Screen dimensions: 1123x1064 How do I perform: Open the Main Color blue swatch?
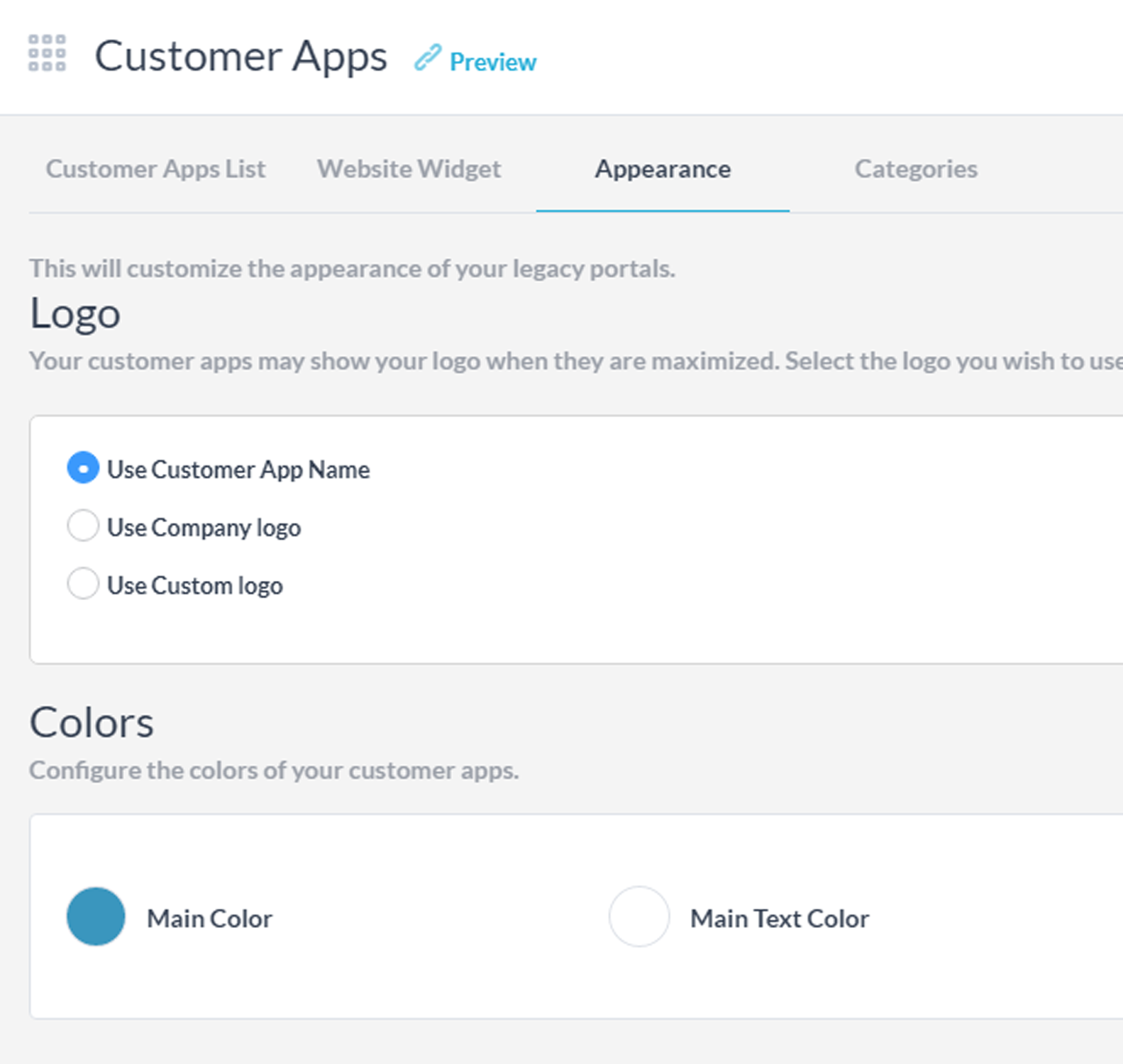[96, 916]
